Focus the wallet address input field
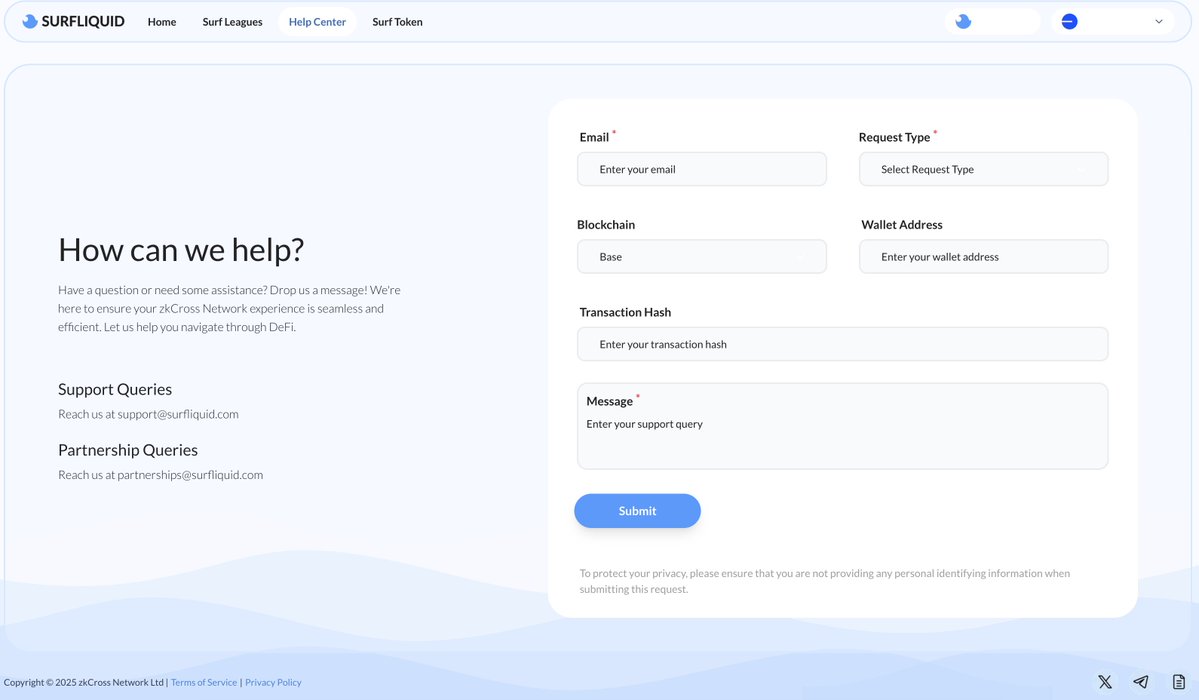The width and height of the screenshot is (1199, 700). pyautogui.click(x=983, y=256)
